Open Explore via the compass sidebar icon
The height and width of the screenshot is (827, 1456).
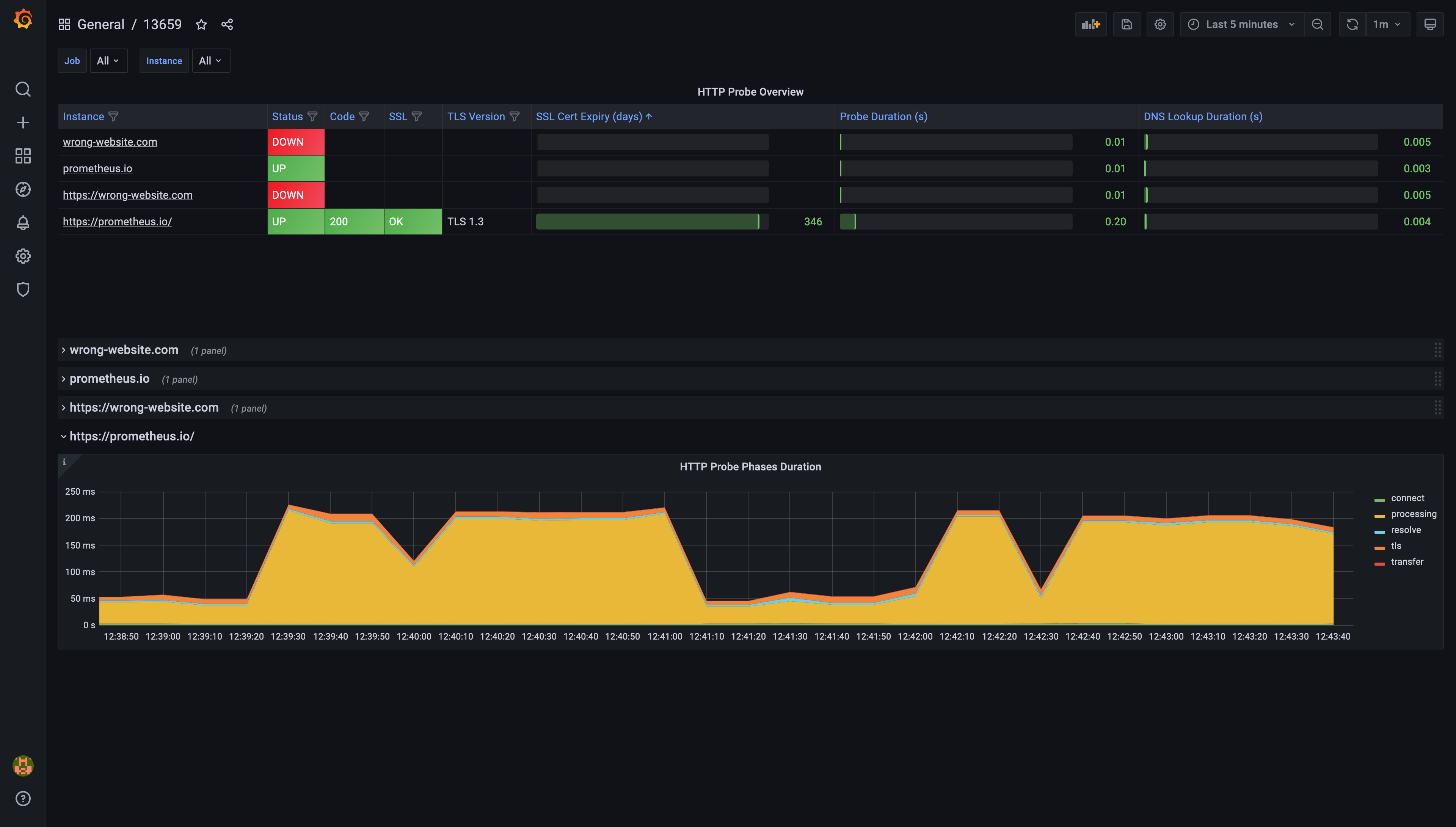coord(23,189)
